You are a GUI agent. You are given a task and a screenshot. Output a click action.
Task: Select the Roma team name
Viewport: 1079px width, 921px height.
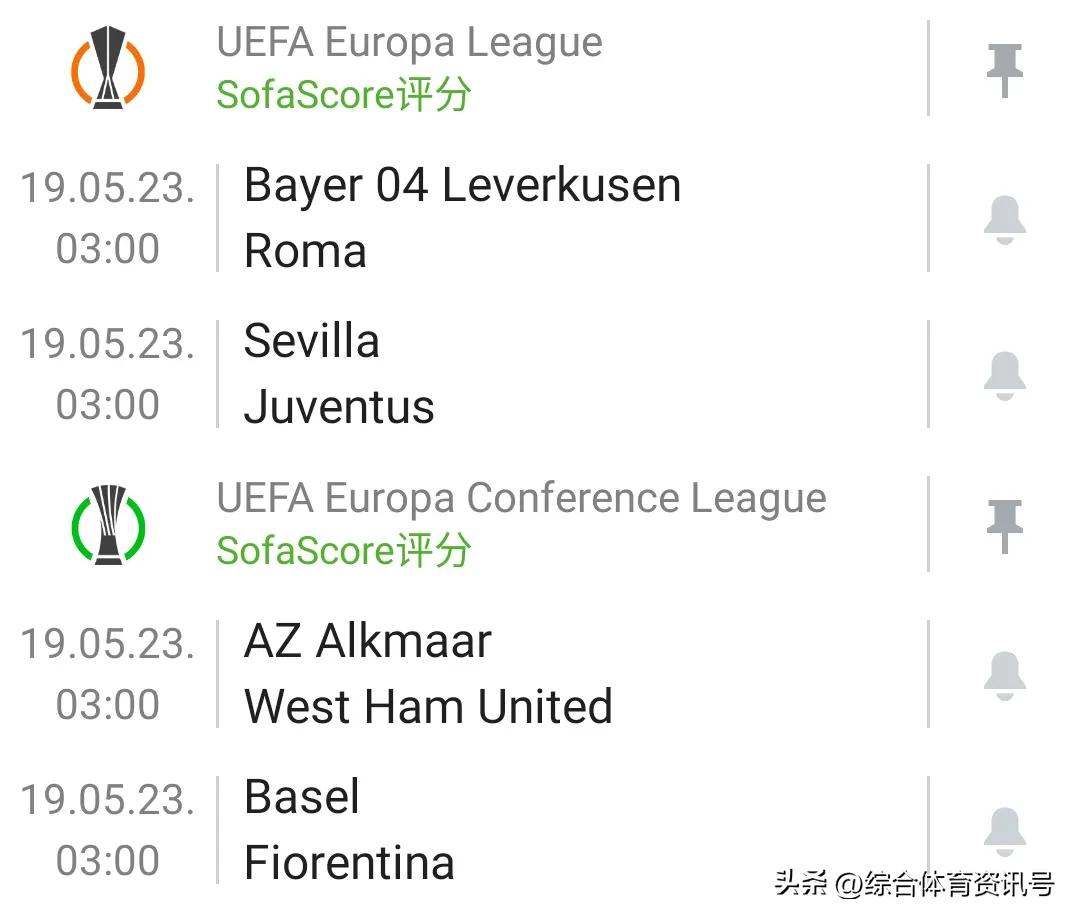(x=305, y=251)
